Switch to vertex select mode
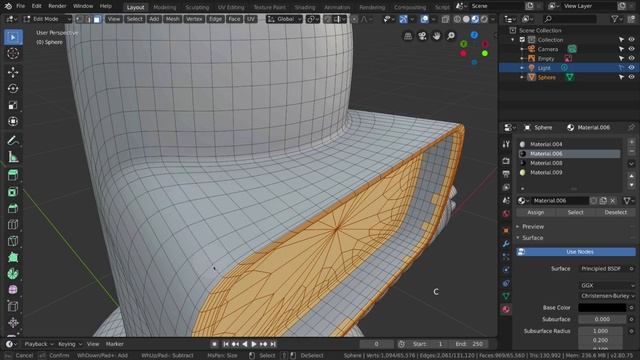Image resolution: width=640 pixels, height=360 pixels. pos(79,19)
